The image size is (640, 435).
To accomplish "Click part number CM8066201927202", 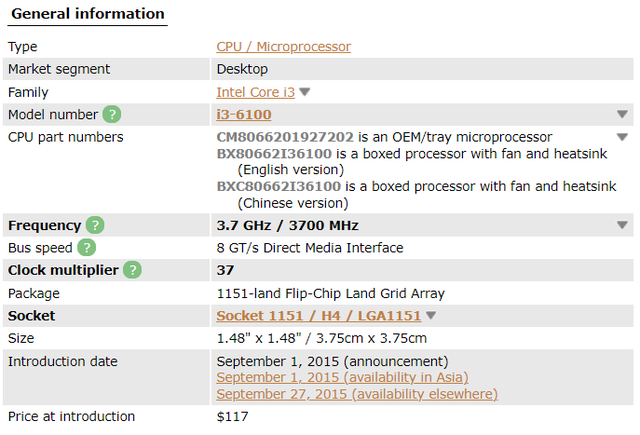I will 285,137.
